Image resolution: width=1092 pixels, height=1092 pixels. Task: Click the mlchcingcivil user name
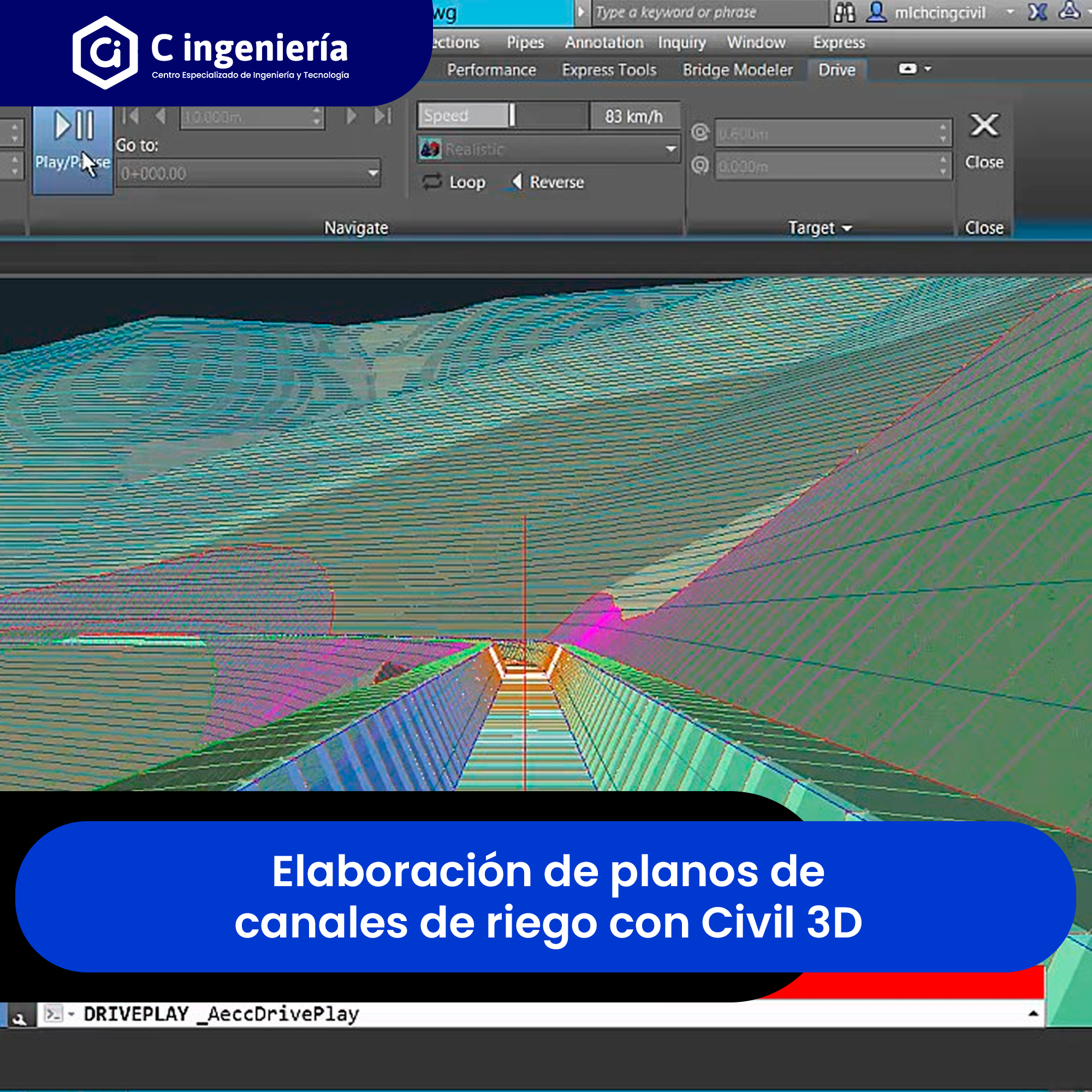[940, 13]
